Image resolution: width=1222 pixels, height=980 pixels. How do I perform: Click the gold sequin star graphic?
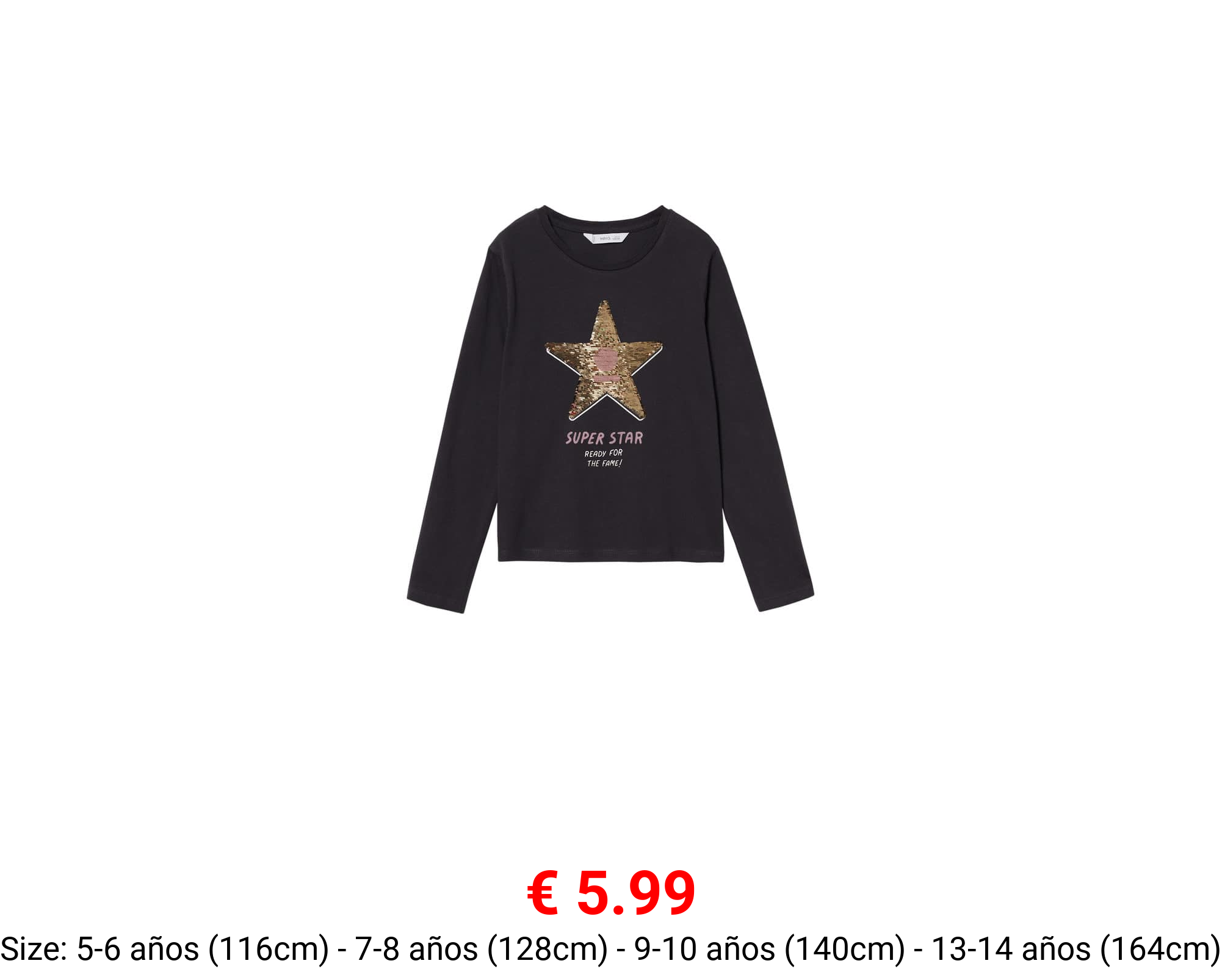click(604, 361)
